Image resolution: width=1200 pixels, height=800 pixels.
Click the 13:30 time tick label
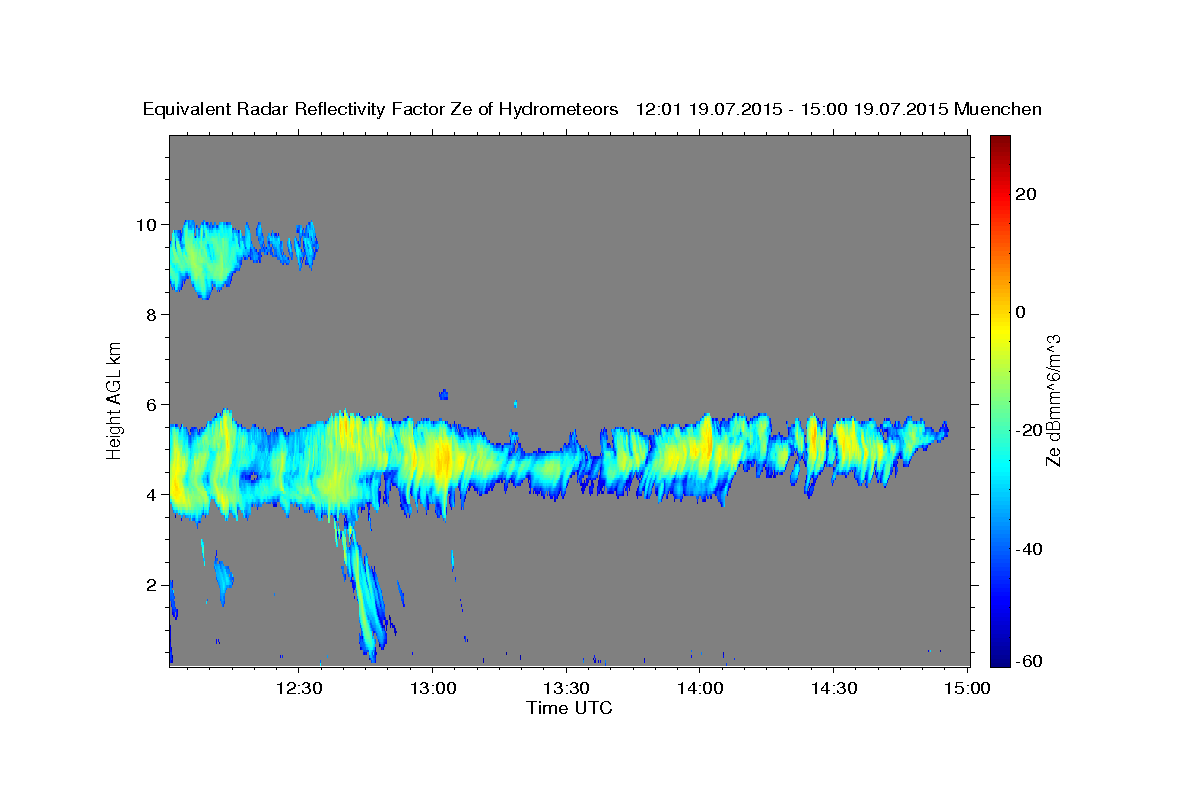pos(566,688)
